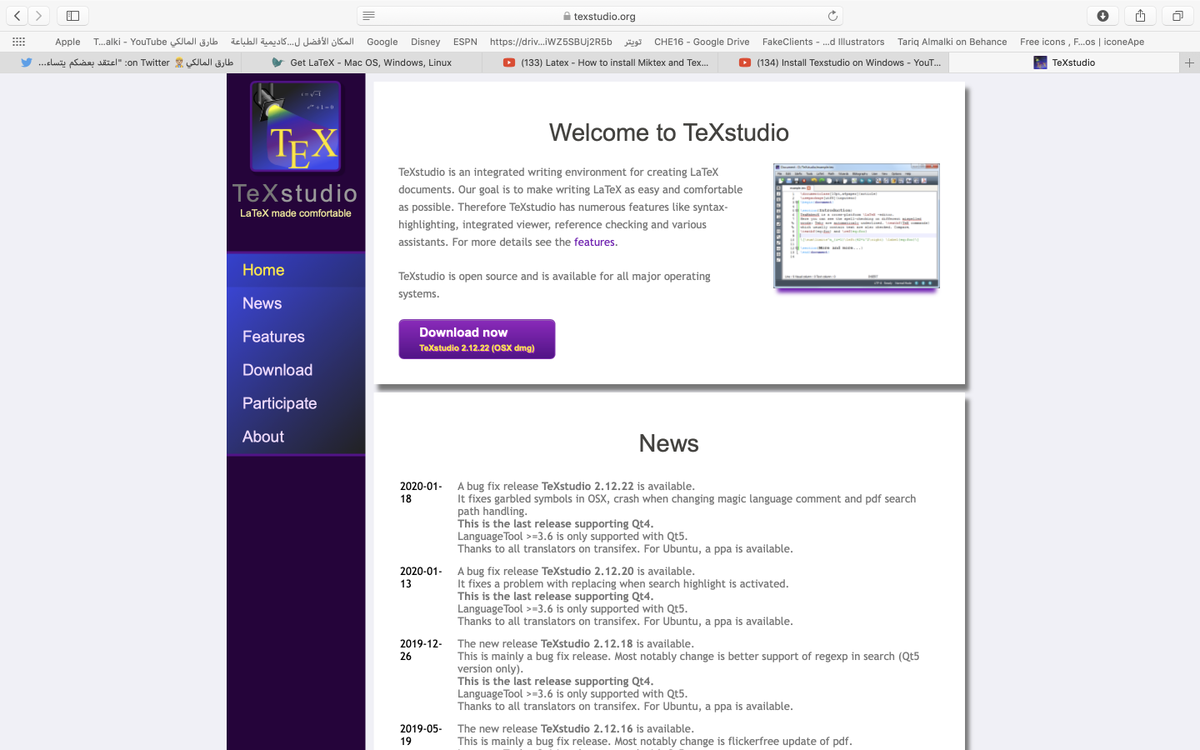Open Features in the site menu
Image resolution: width=1200 pixels, height=750 pixels.
pyautogui.click(x=296, y=337)
